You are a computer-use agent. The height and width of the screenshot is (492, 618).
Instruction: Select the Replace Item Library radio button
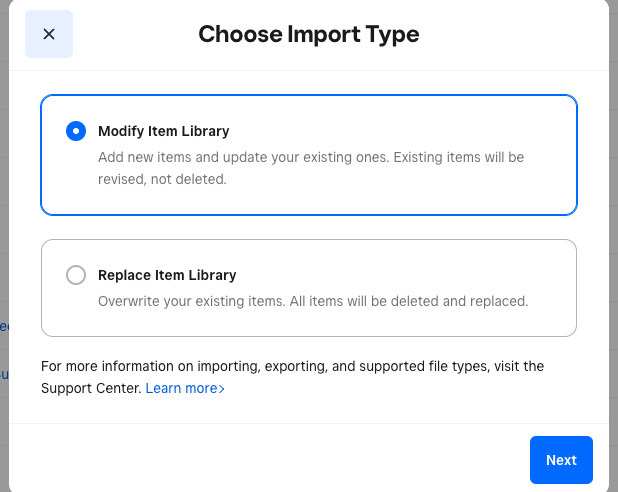[x=76, y=275]
